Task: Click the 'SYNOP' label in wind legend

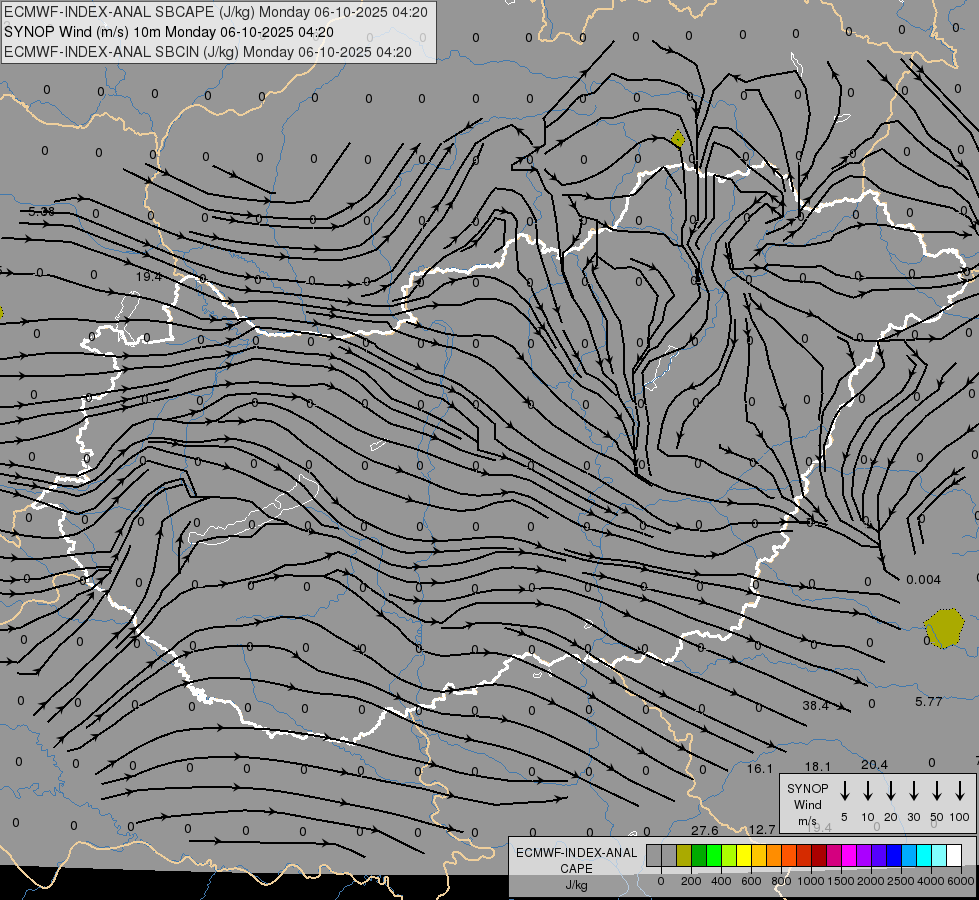Action: [x=807, y=788]
